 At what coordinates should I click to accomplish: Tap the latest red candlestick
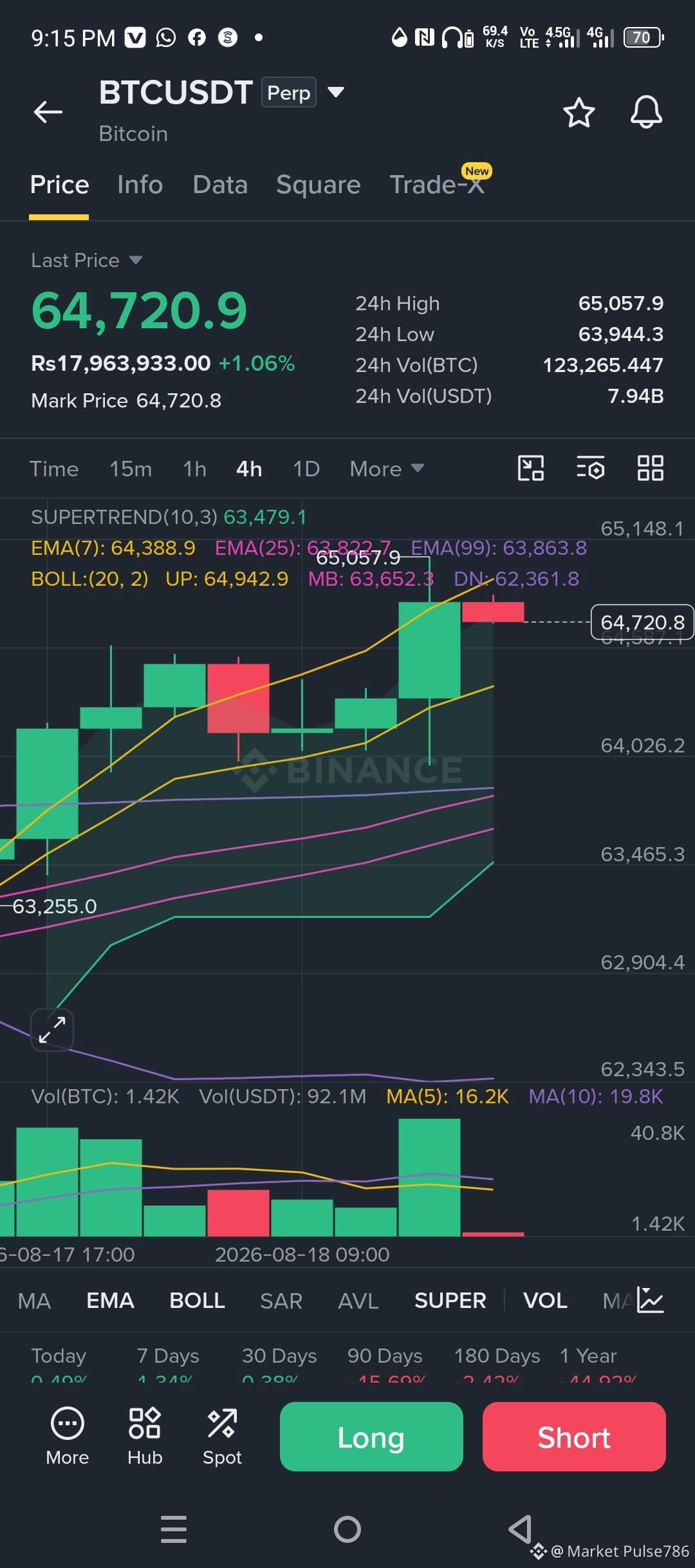pyautogui.click(x=493, y=611)
